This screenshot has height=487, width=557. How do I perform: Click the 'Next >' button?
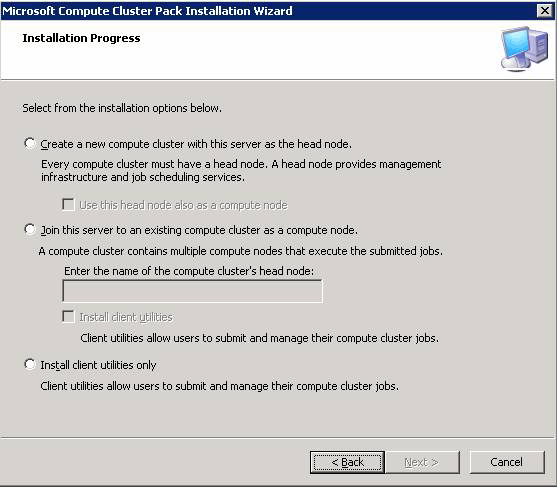pyautogui.click(x=422, y=462)
